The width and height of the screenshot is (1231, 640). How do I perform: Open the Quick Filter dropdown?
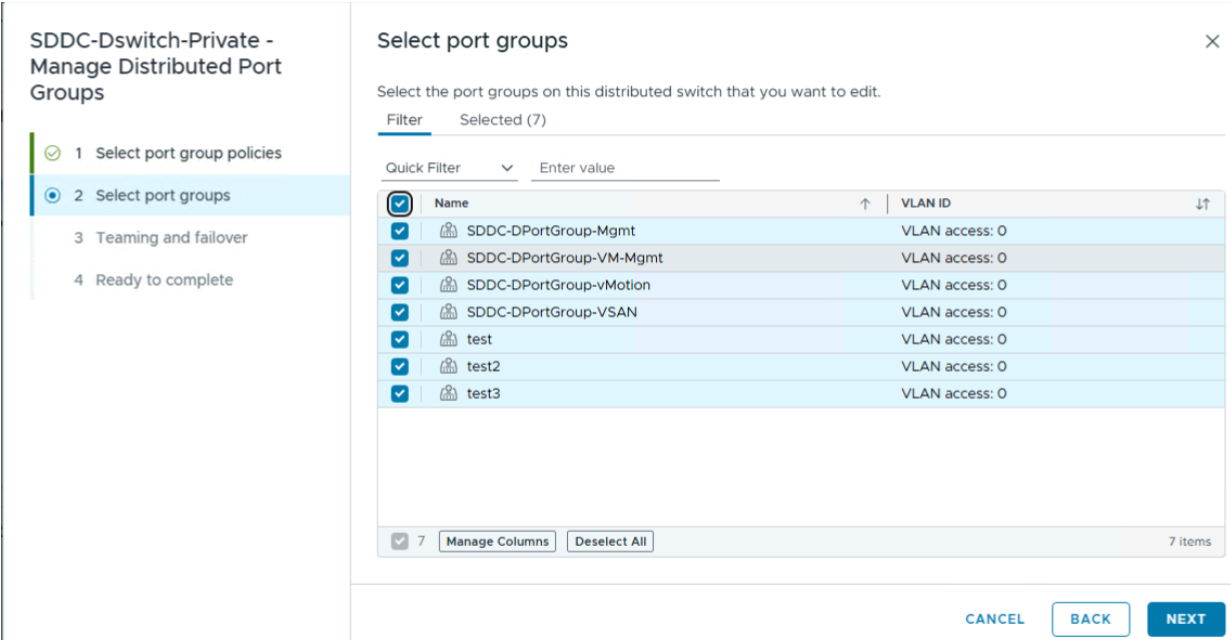coord(449,168)
